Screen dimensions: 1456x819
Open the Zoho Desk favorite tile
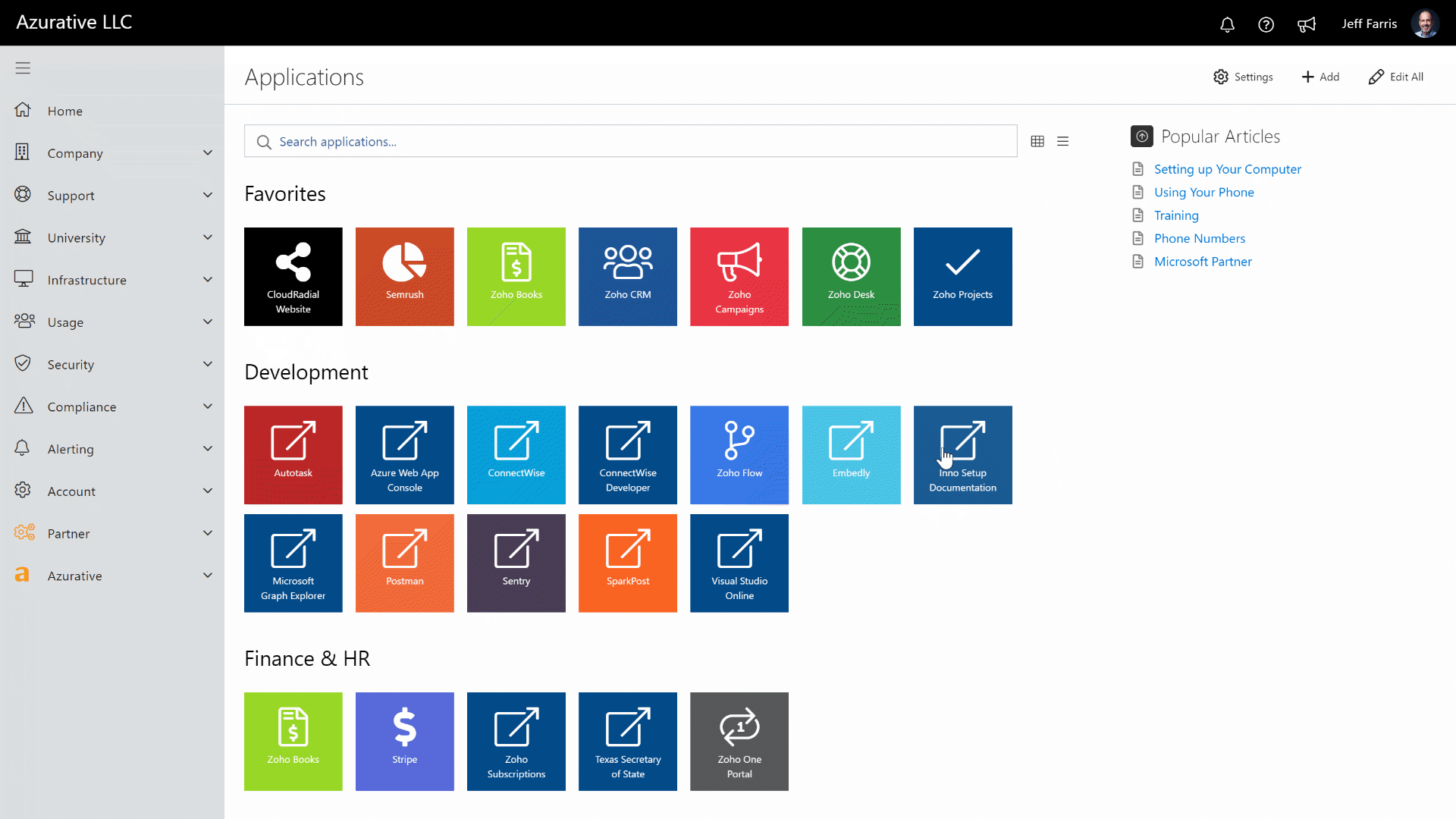(851, 277)
